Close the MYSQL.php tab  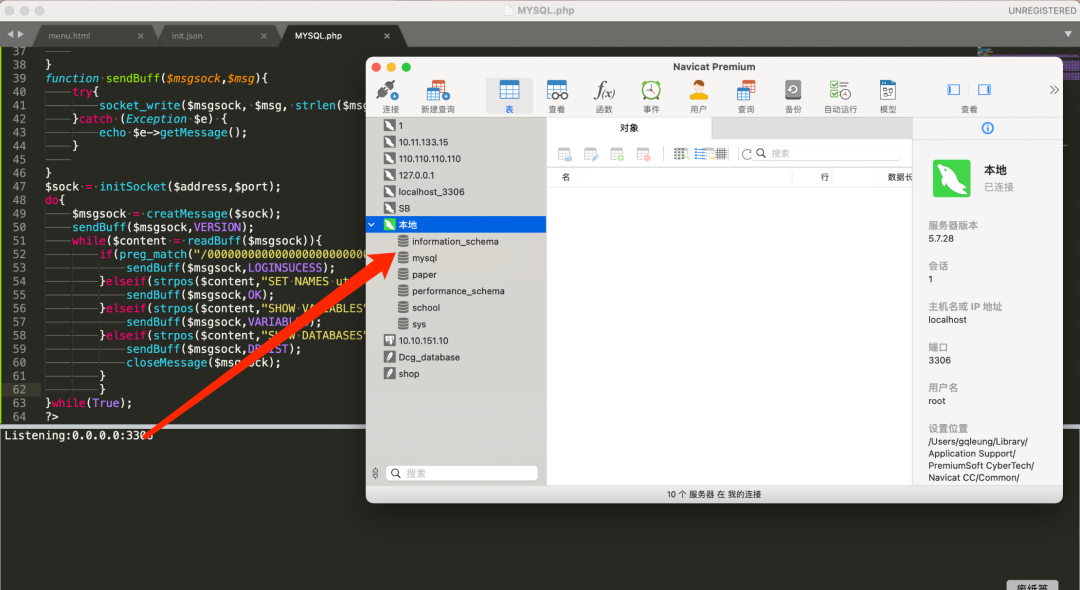click(387, 36)
